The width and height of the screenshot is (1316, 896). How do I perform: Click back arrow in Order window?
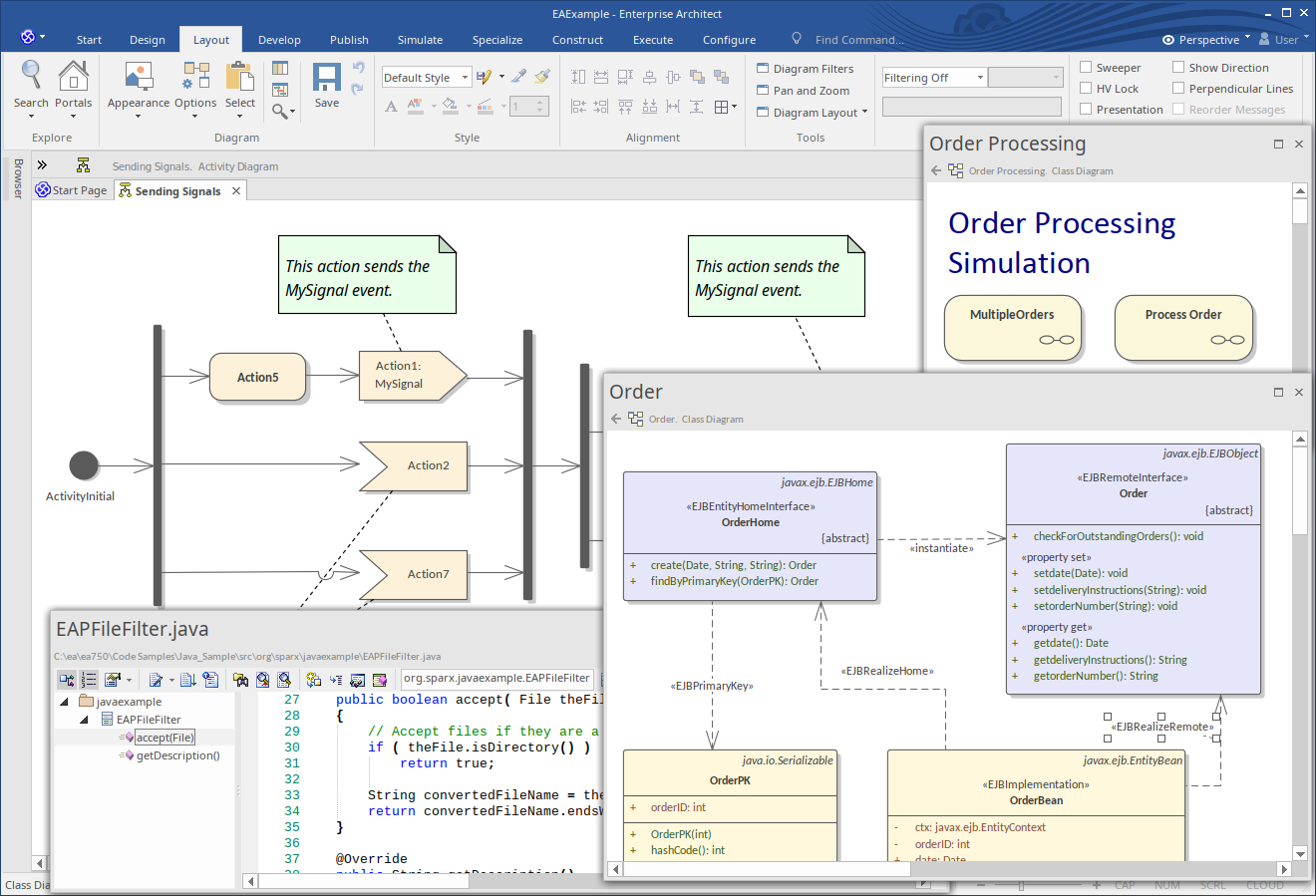[x=616, y=419]
